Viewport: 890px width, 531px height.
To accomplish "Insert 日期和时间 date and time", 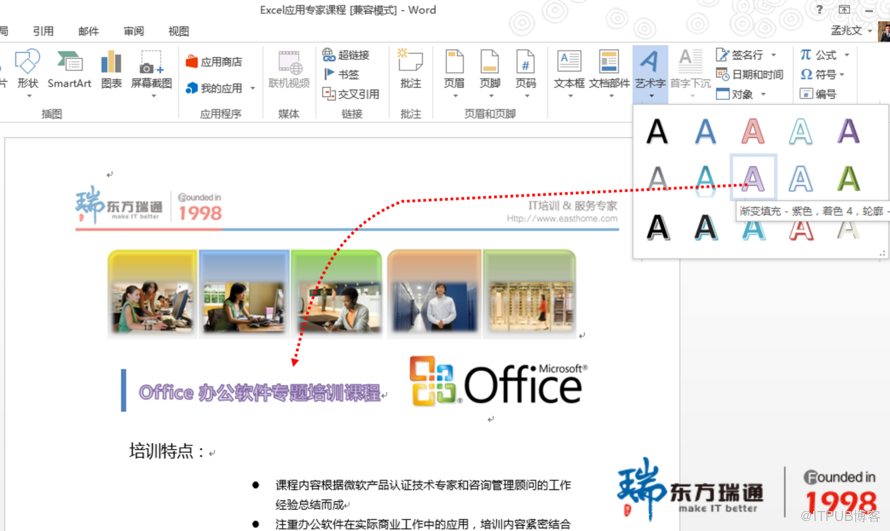I will click(x=749, y=74).
